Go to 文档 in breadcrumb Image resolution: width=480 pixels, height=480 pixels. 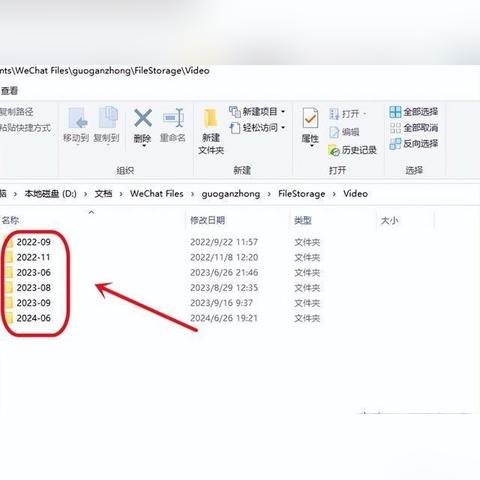[103, 194]
